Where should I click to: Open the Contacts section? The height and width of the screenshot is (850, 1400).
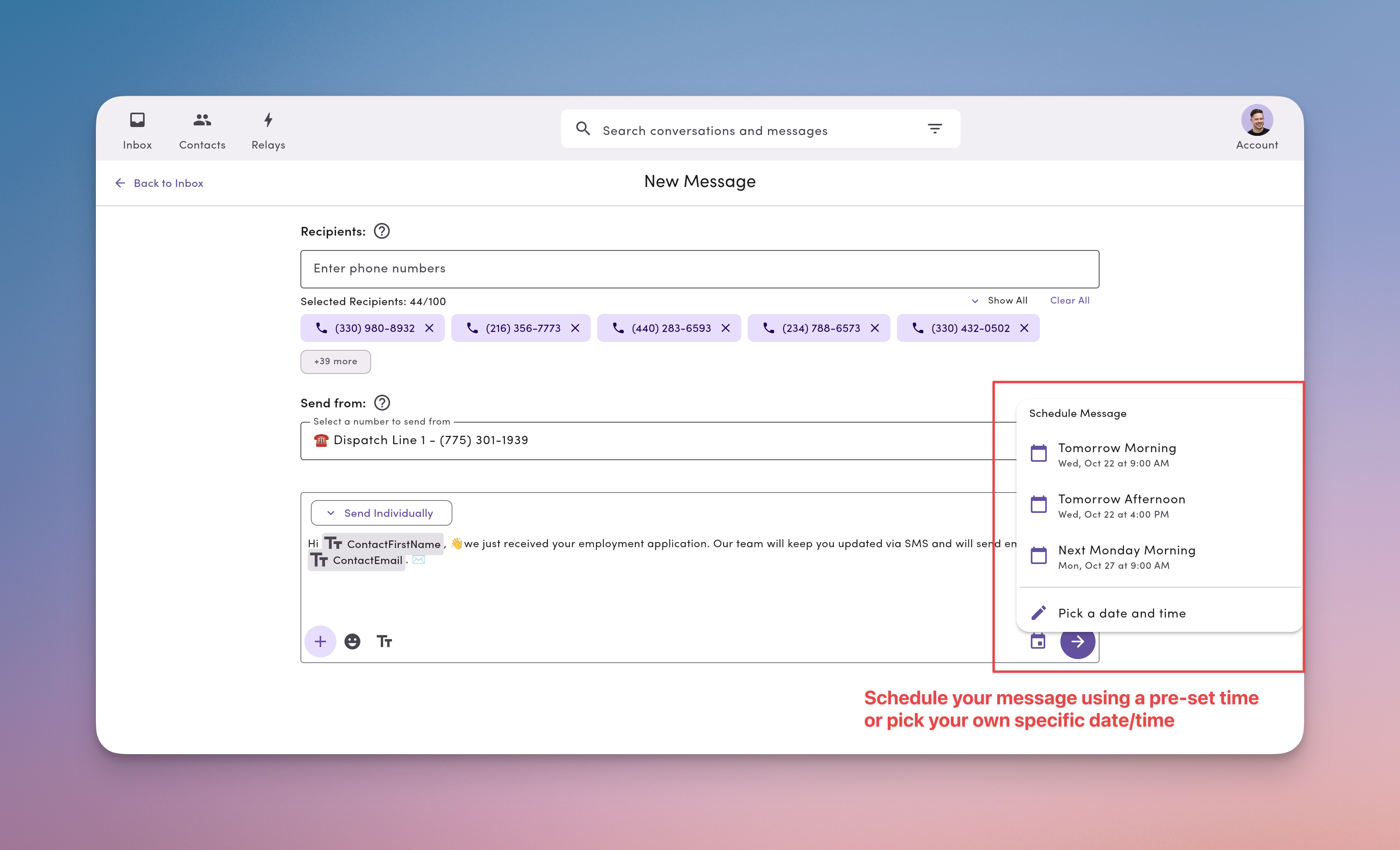(202, 129)
